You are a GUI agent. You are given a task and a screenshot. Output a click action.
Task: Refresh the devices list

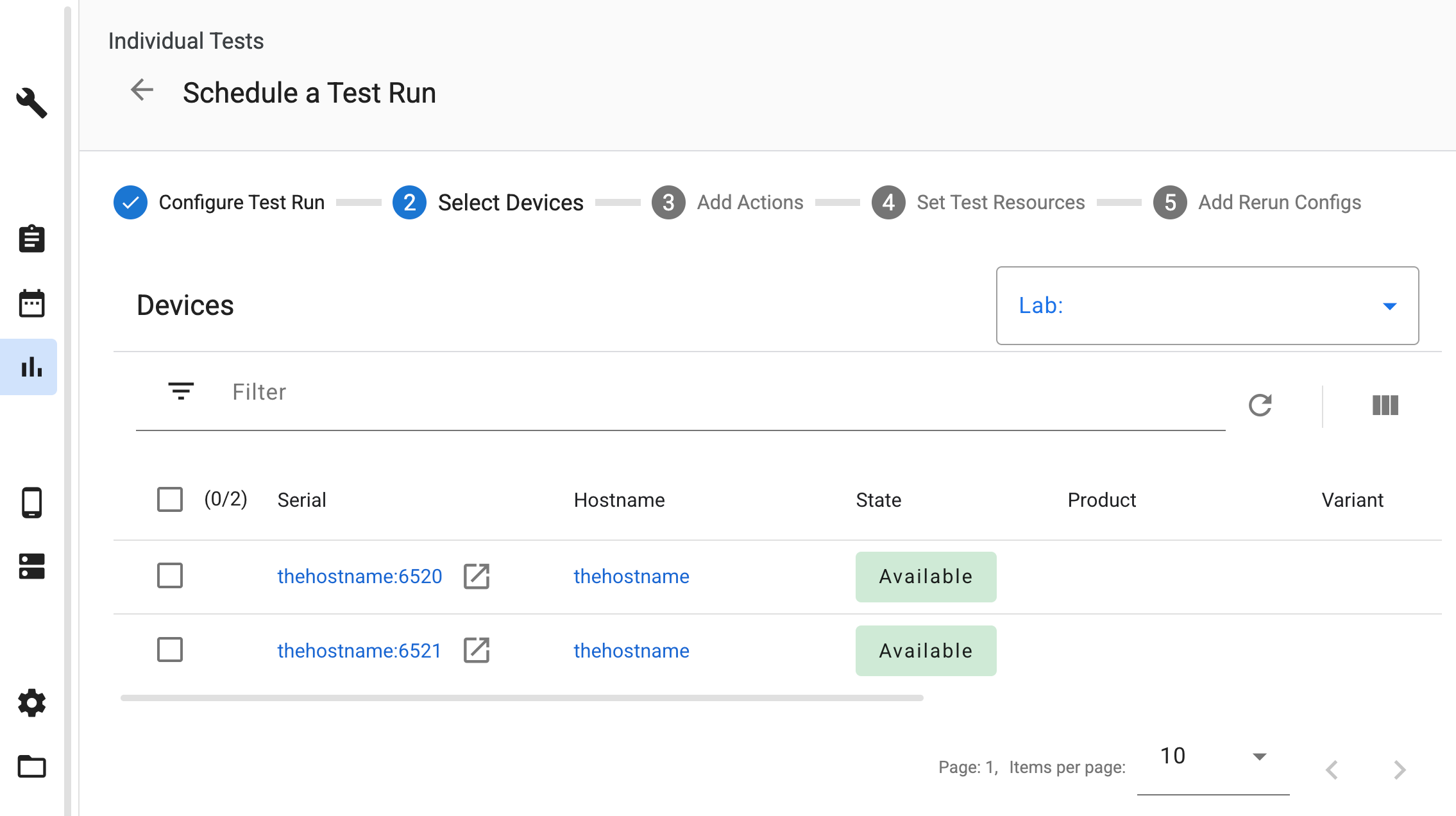click(1260, 405)
